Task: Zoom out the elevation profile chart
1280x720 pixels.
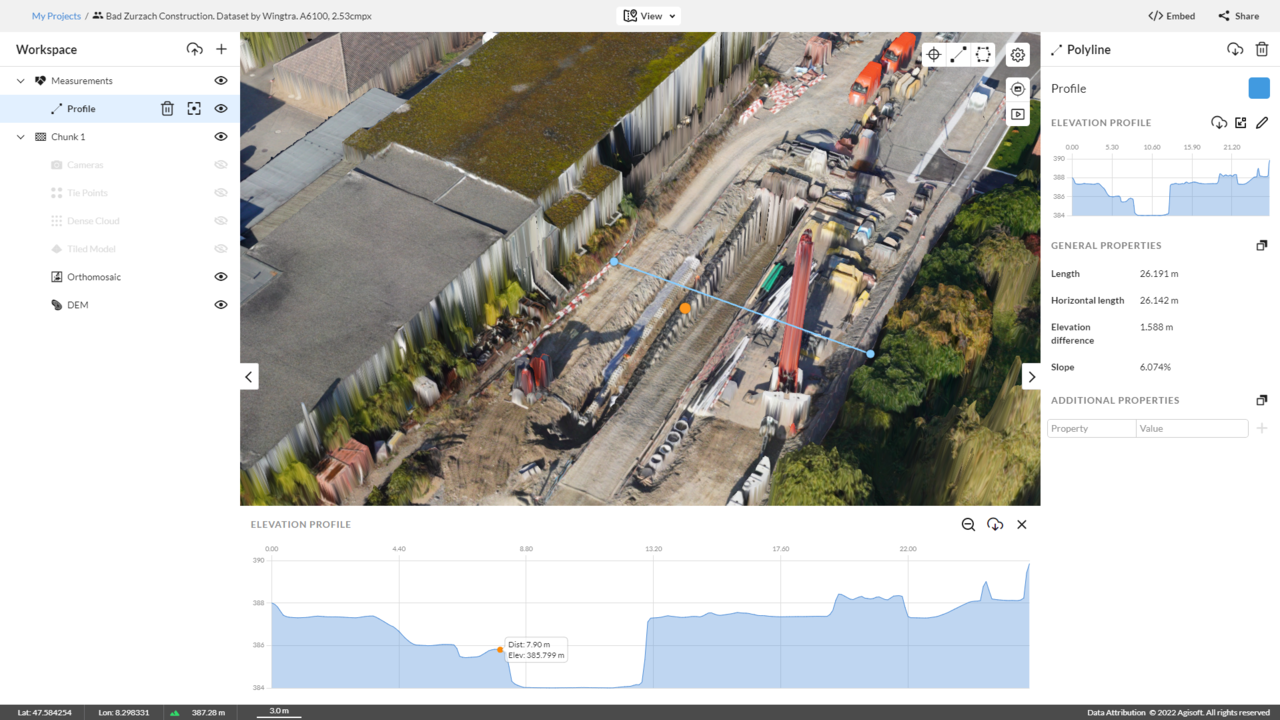Action: 968,524
